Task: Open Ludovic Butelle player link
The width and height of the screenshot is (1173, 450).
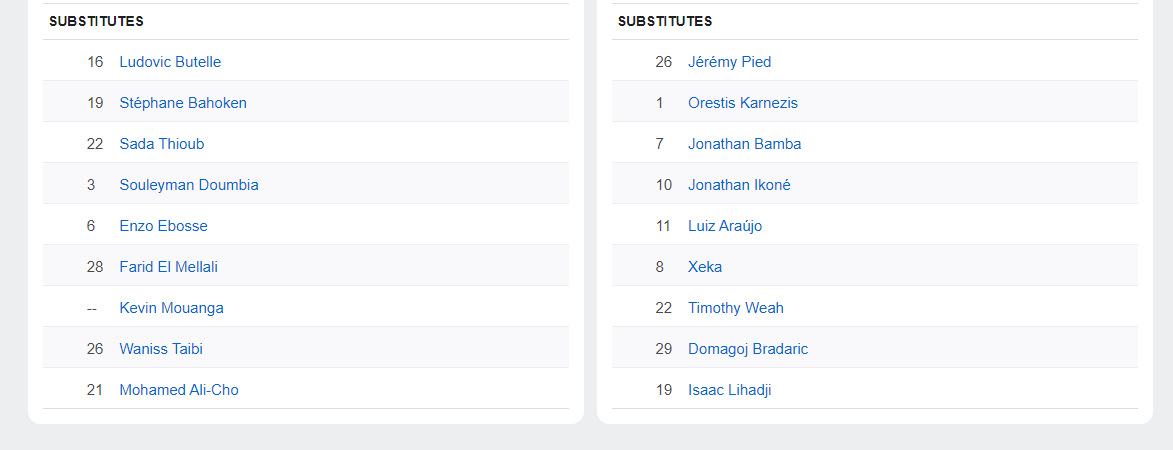Action: [170, 62]
